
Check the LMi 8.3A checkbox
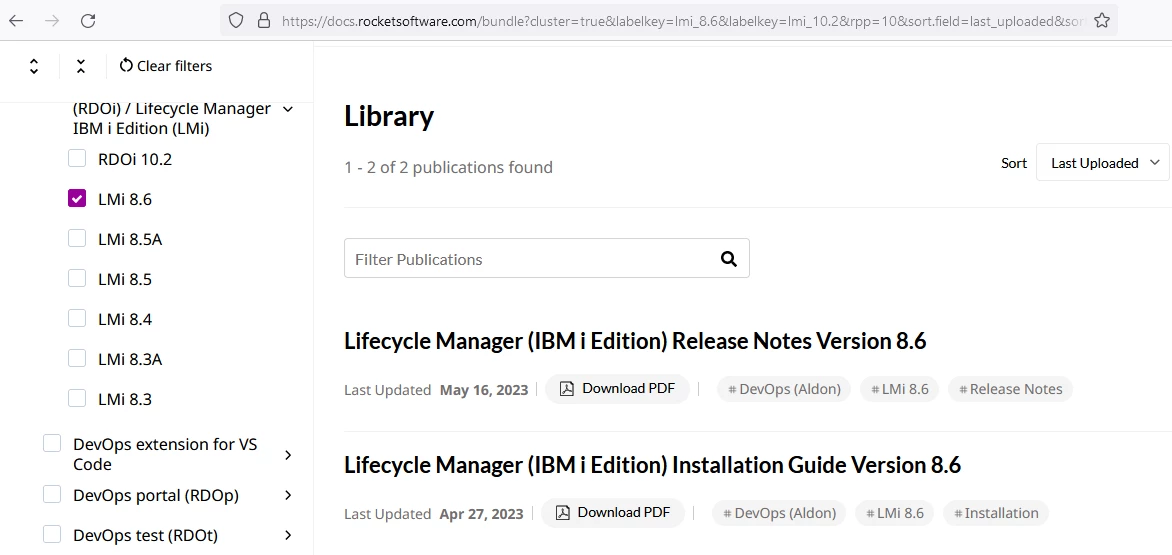coord(77,359)
